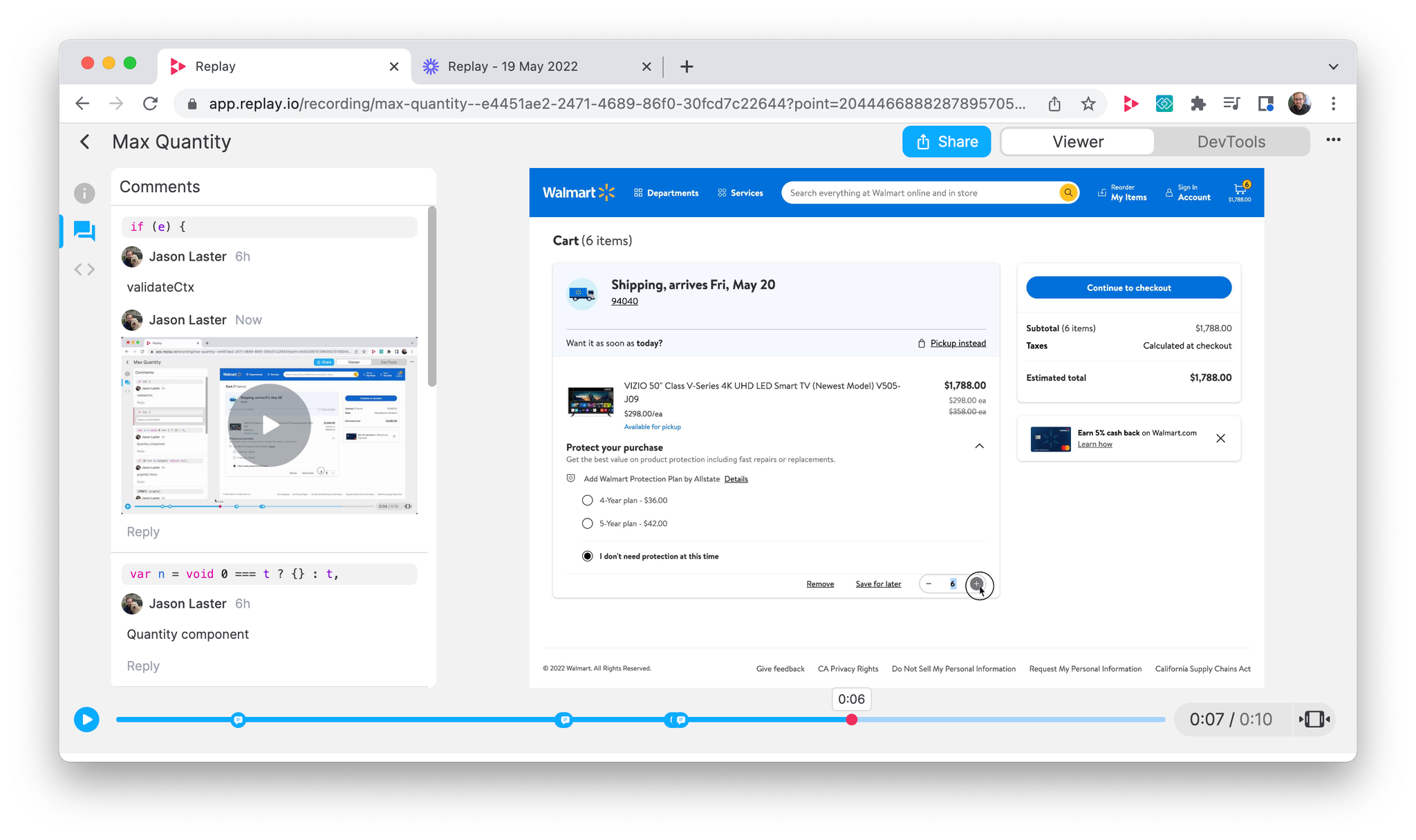Image resolution: width=1416 pixels, height=840 pixels.
Task: Click the quantity value field showing 6
Action: tap(953, 584)
